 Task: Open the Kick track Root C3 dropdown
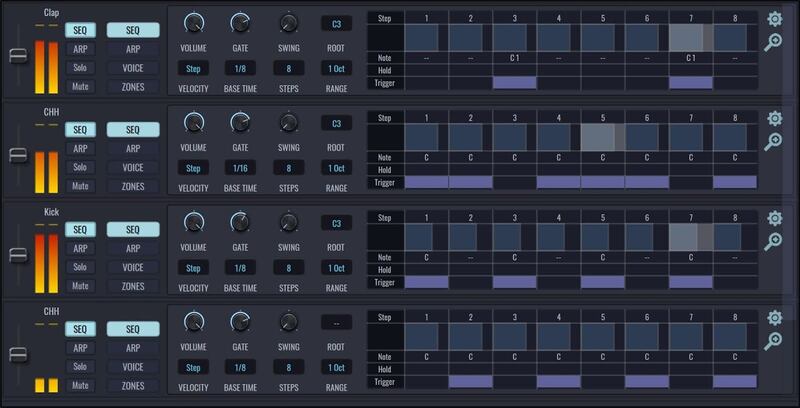(336, 223)
